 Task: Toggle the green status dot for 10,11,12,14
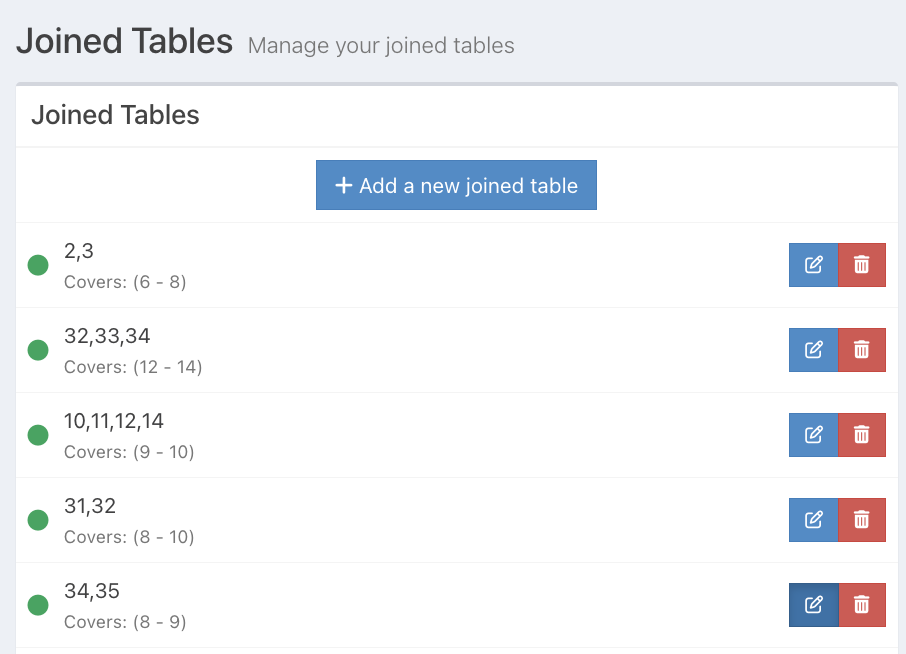coord(38,435)
